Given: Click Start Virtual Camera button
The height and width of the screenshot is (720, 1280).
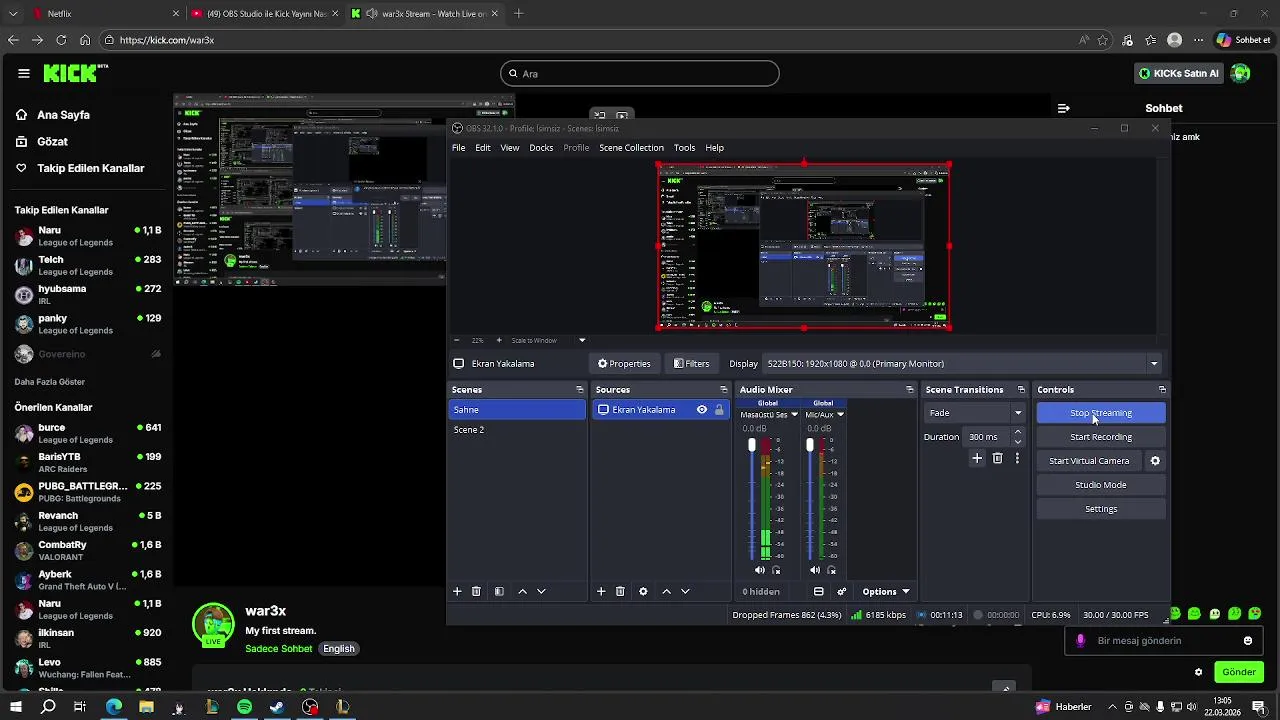Looking at the screenshot, I should (1089, 461).
